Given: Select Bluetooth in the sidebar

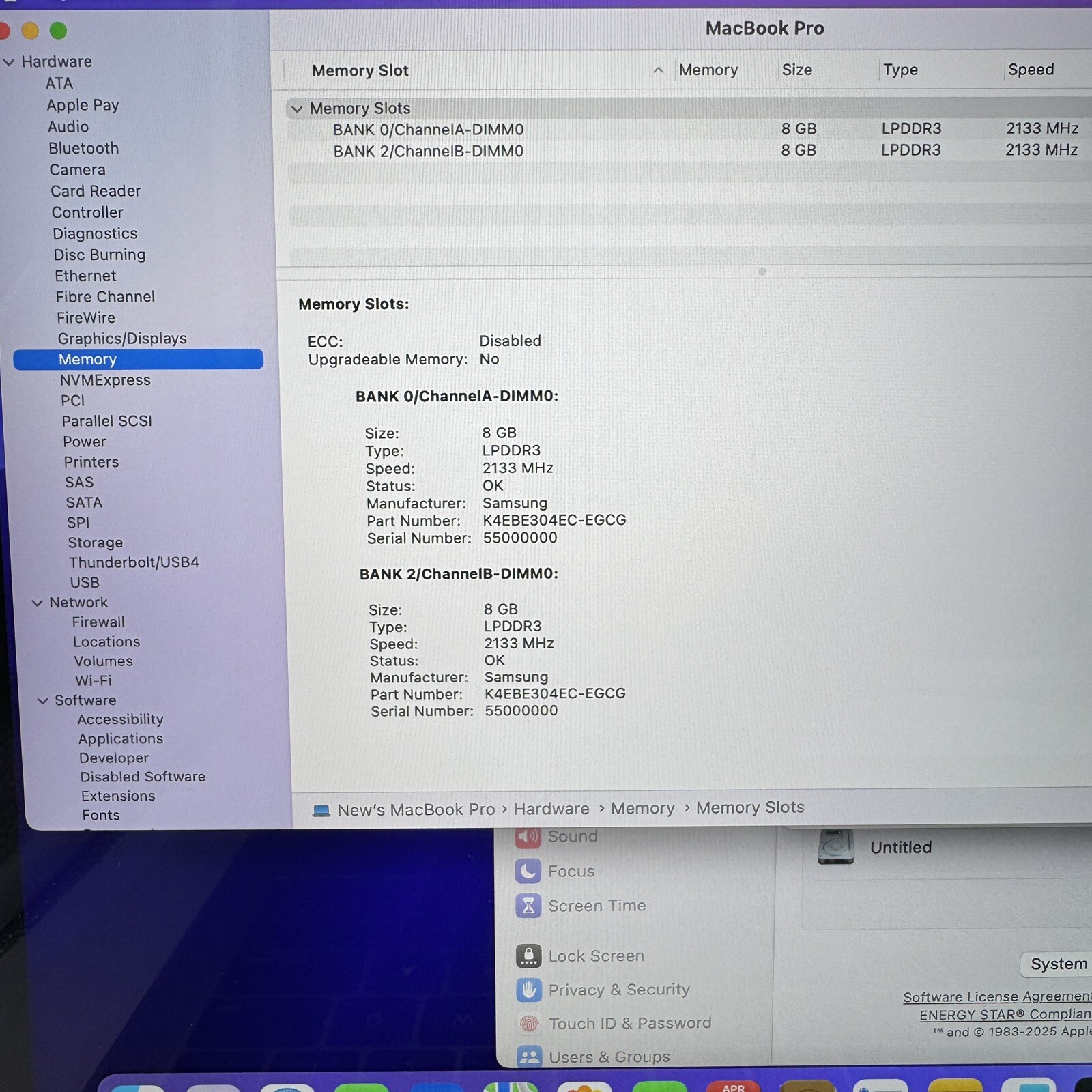Looking at the screenshot, I should tap(83, 148).
